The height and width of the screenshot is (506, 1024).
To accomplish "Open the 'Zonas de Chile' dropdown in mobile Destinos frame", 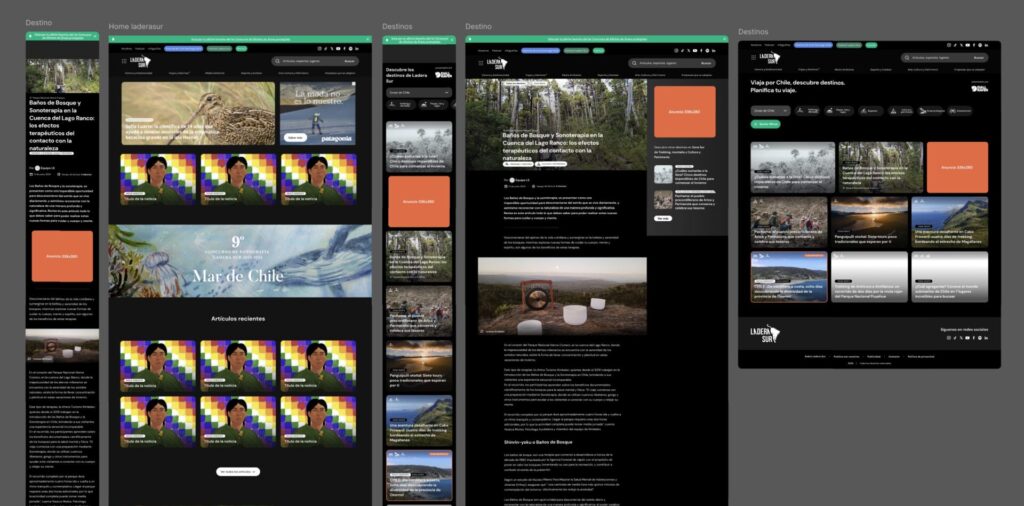I will tap(419, 92).
